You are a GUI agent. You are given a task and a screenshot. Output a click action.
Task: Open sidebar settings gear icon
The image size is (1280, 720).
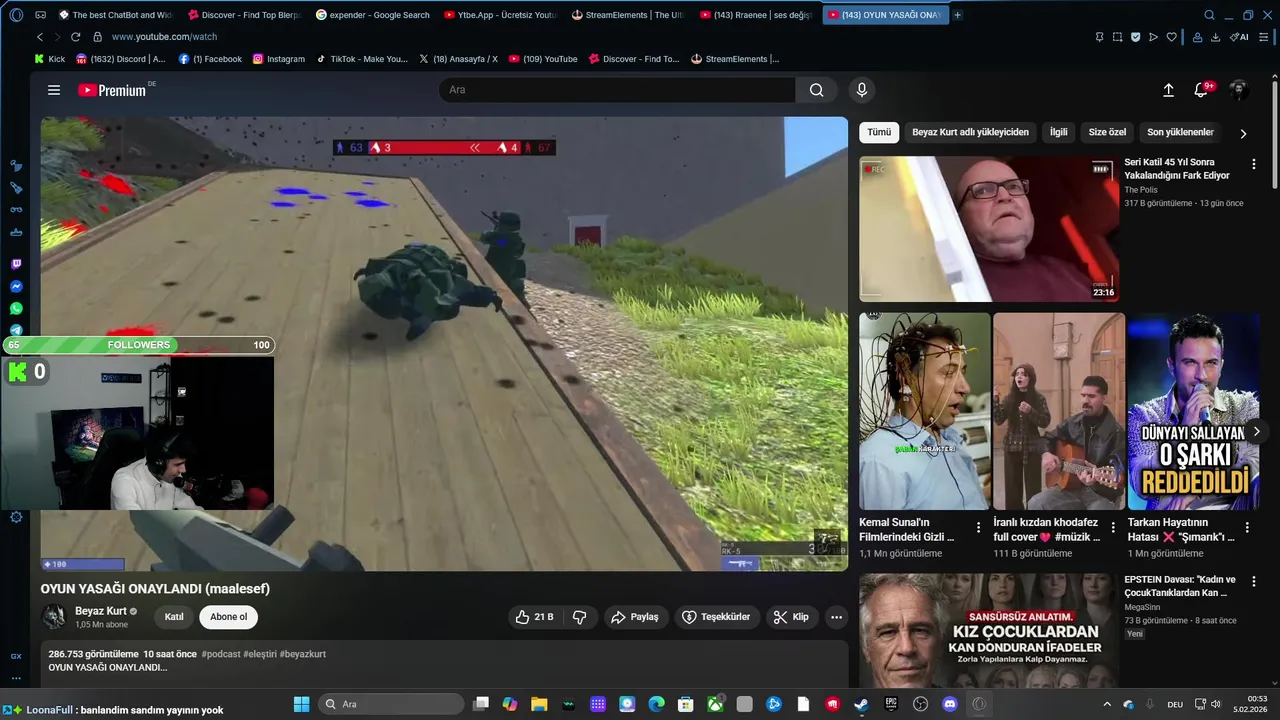(16, 517)
